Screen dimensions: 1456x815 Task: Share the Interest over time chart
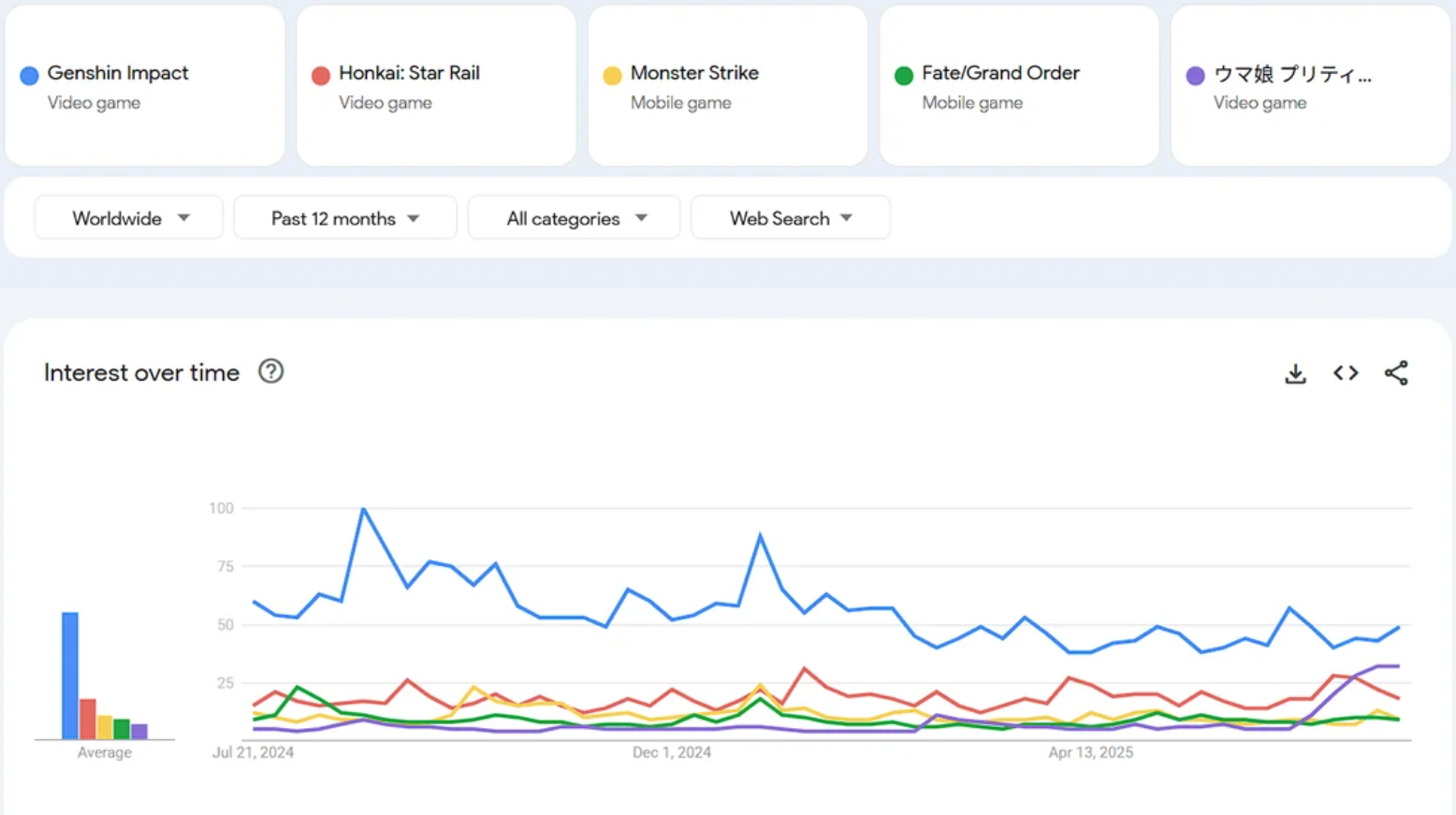click(x=1396, y=372)
